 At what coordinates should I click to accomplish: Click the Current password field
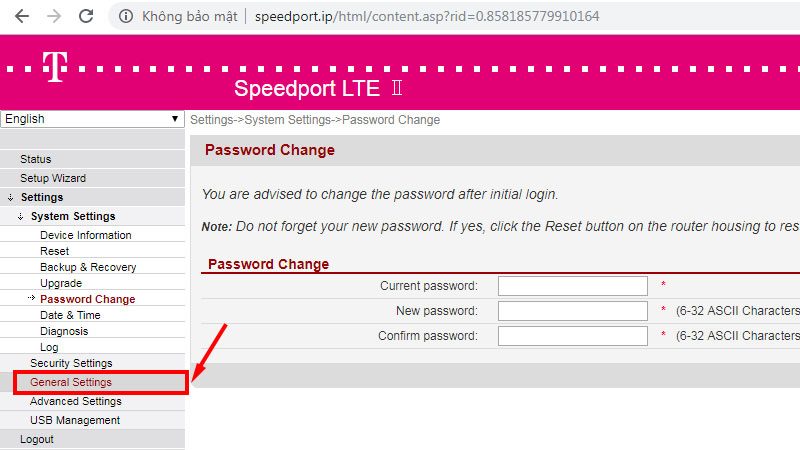click(573, 286)
